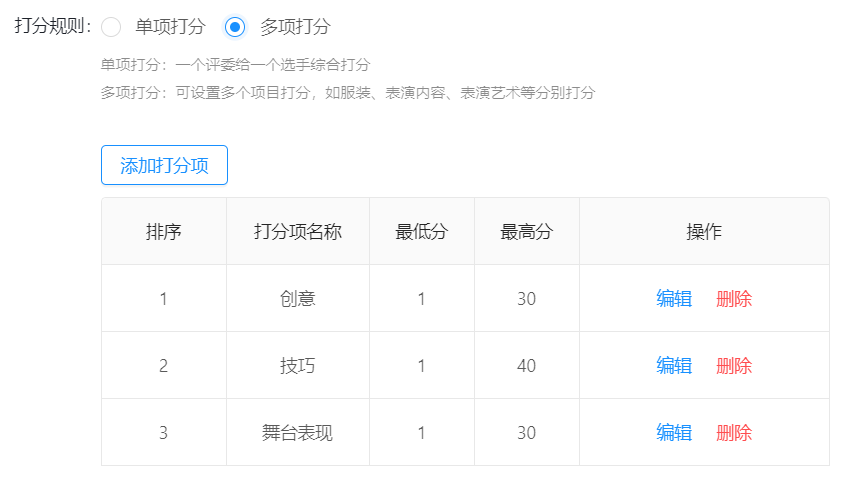Click the 最高分 column header
The height and width of the screenshot is (481, 847).
pyautogui.click(x=527, y=231)
